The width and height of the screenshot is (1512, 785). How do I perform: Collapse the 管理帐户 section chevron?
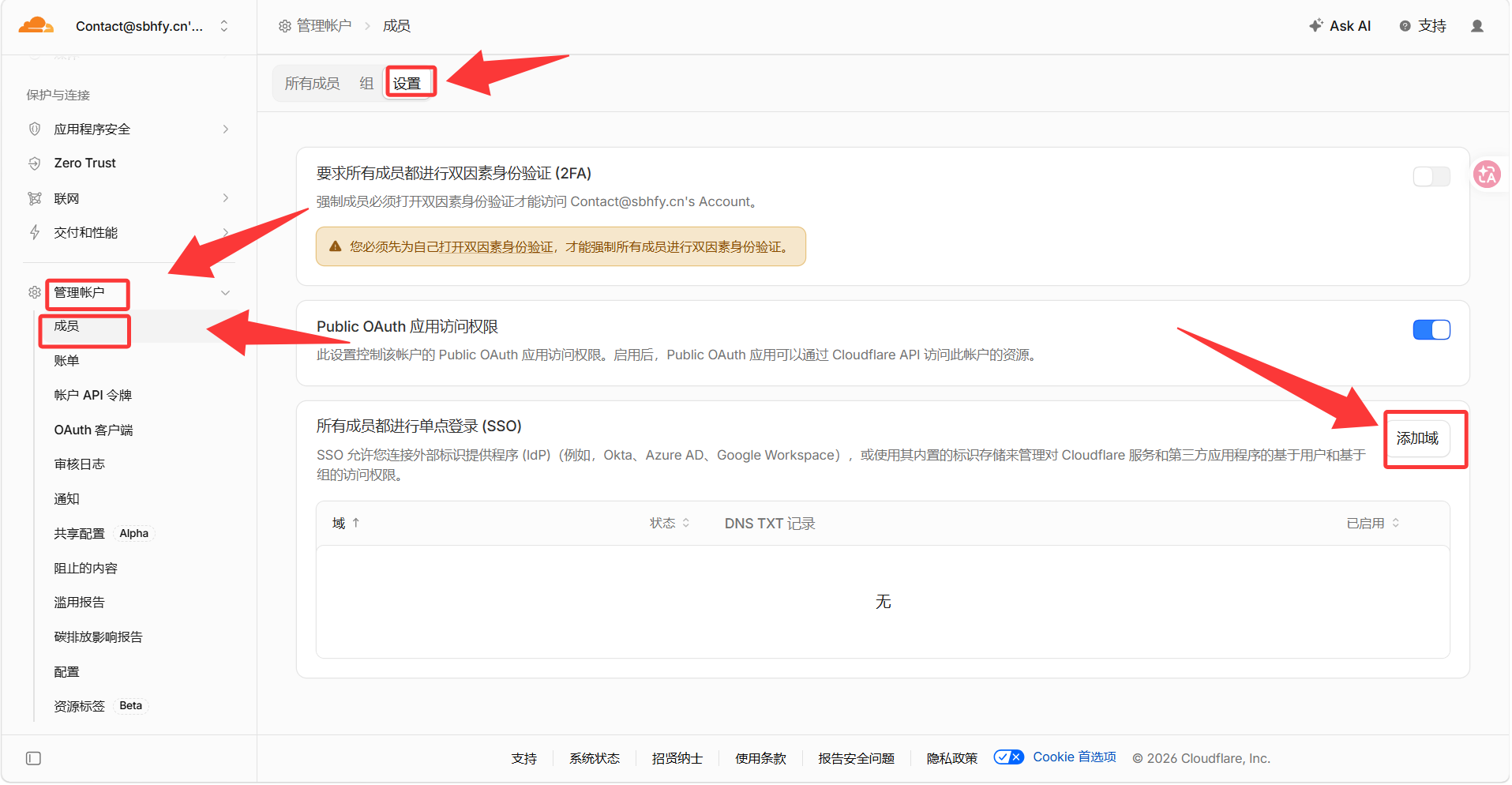pos(226,293)
